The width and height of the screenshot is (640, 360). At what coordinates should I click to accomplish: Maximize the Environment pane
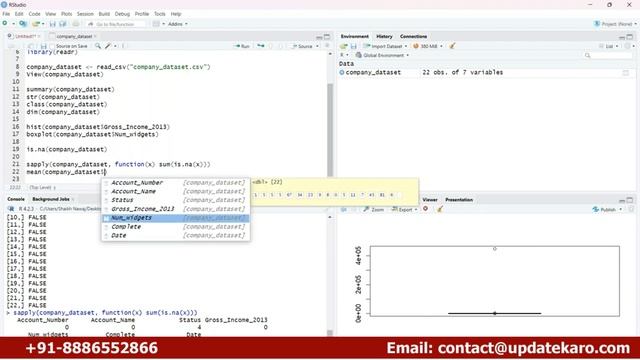coord(630,37)
